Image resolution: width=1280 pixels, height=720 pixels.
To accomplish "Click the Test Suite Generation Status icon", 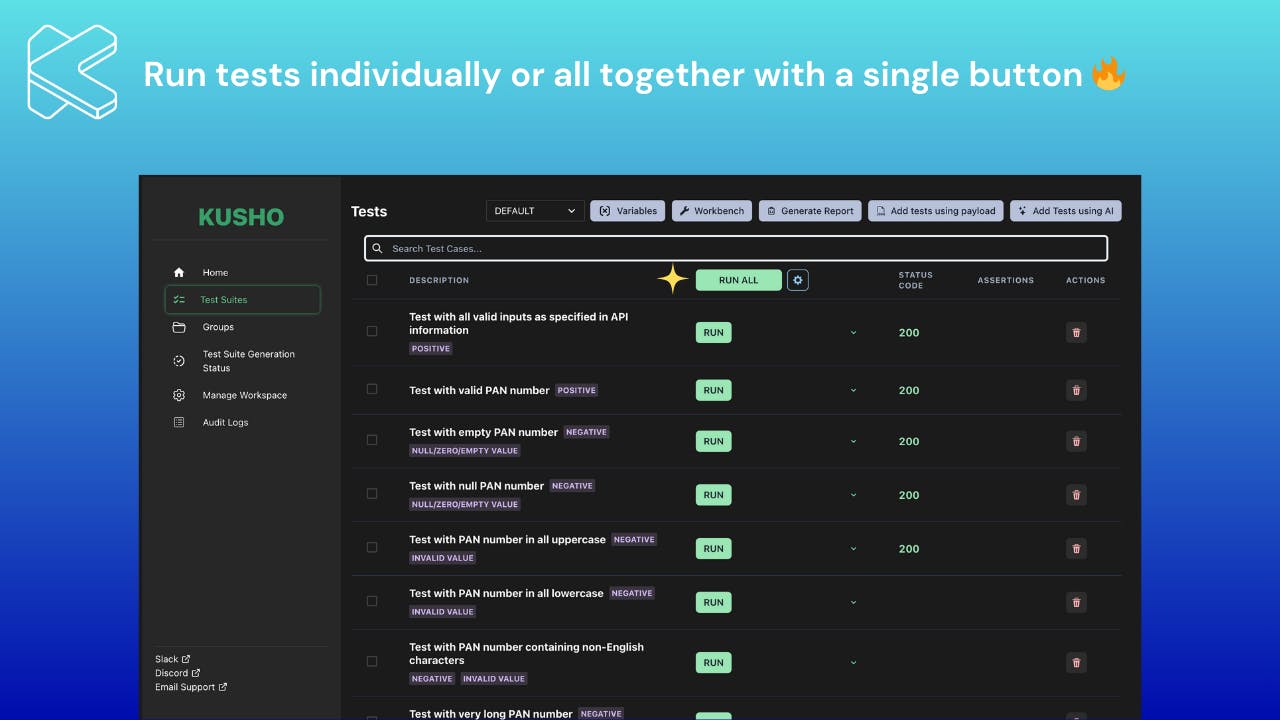I will click(x=179, y=361).
